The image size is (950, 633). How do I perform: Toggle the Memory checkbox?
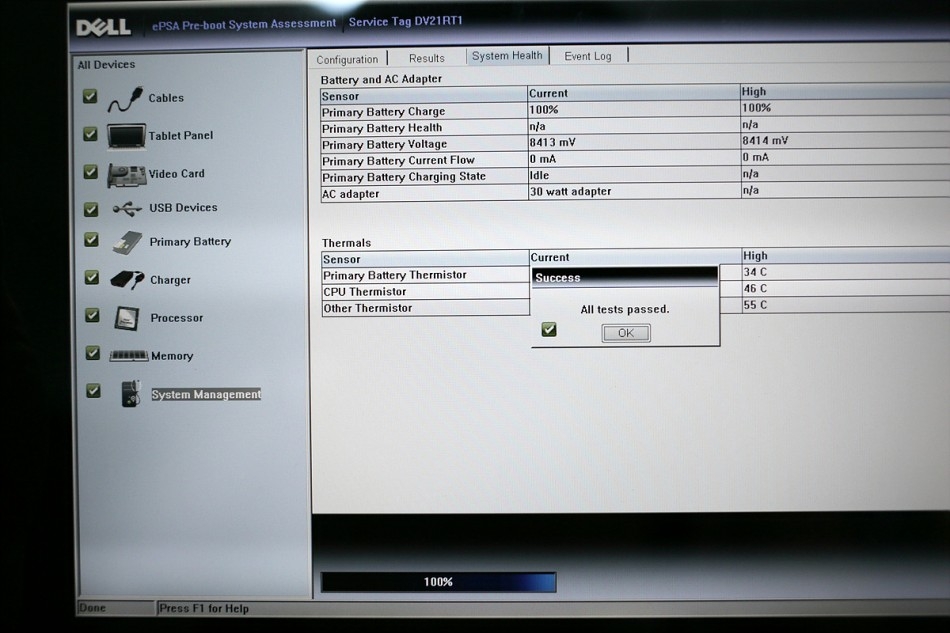(93, 353)
